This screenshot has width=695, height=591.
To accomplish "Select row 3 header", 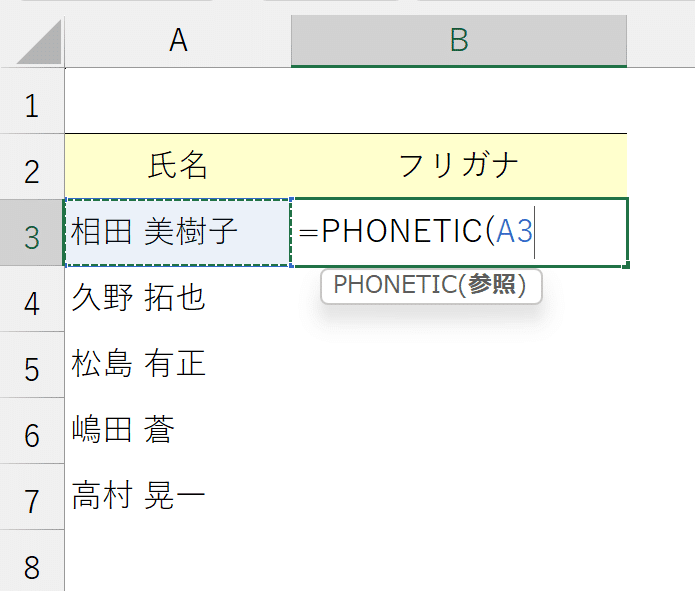I will pos(32,232).
